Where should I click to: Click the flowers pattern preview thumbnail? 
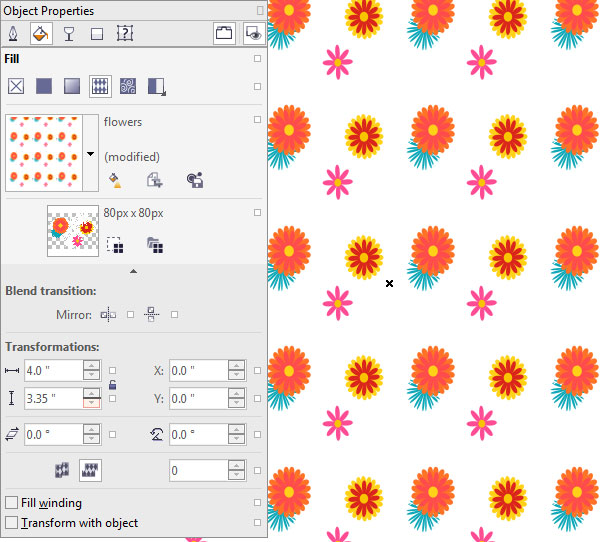44,153
